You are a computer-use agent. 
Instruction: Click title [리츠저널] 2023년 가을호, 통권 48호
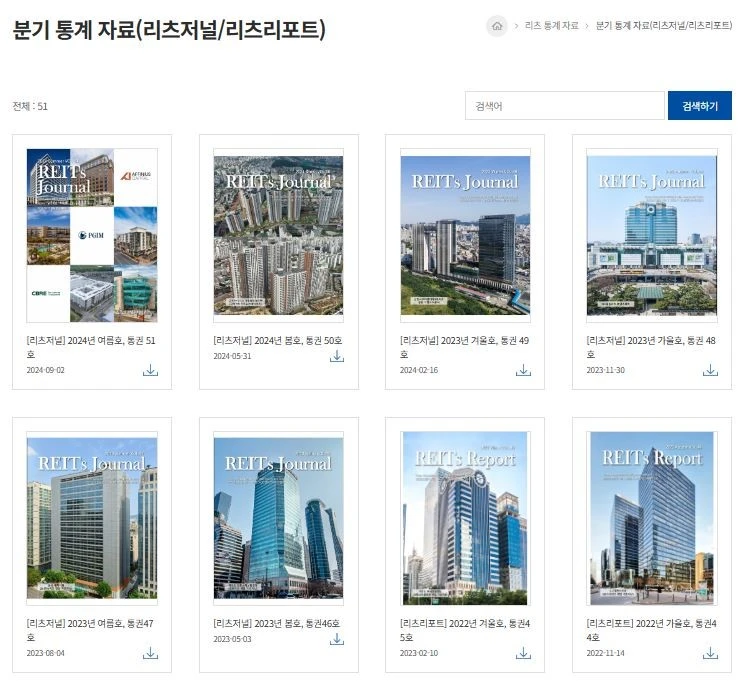pos(651,347)
